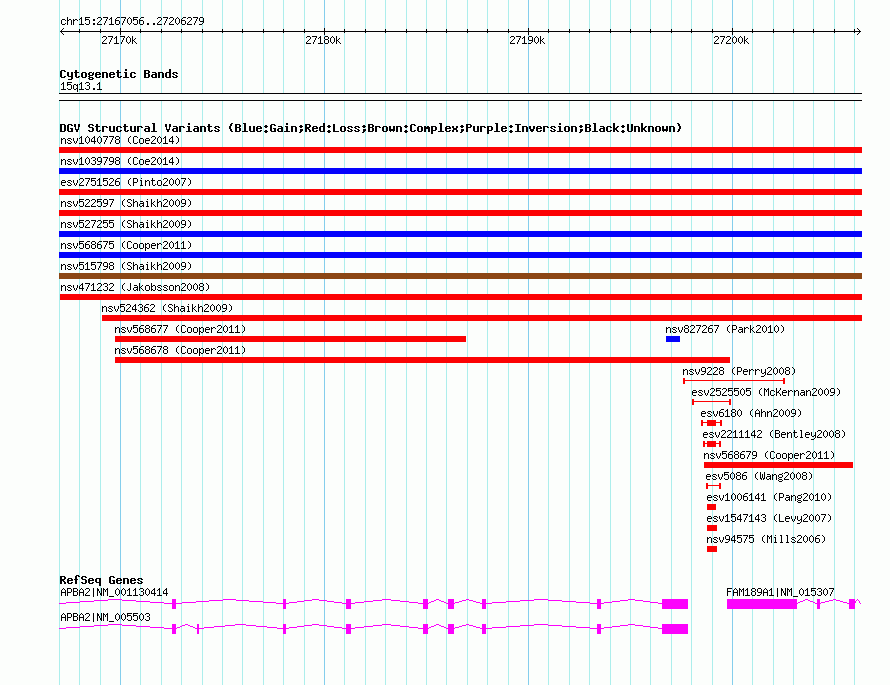890x685 pixels.
Task: Open esv2525505 (McKernan2009) variant label
Action: pyautogui.click(x=766, y=392)
